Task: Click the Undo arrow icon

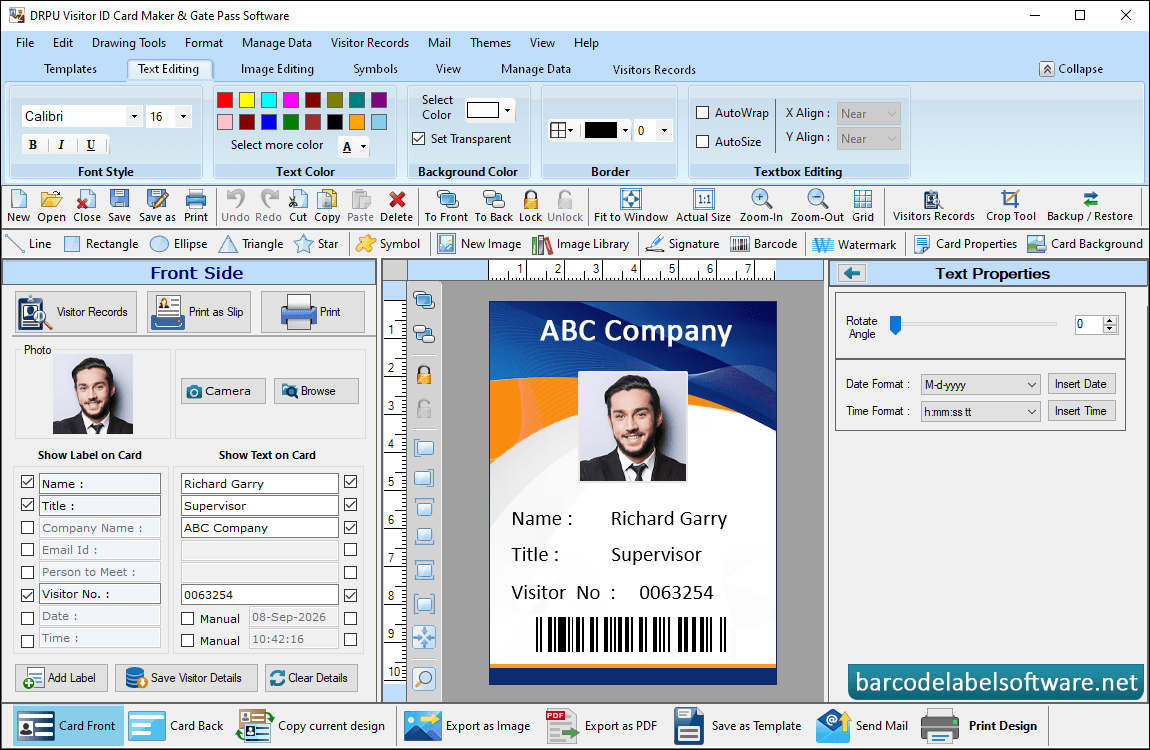Action: pyautogui.click(x=235, y=199)
